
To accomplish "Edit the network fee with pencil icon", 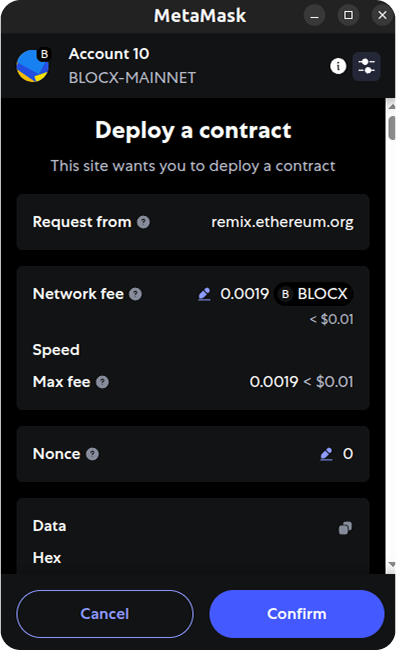I will pyautogui.click(x=204, y=294).
